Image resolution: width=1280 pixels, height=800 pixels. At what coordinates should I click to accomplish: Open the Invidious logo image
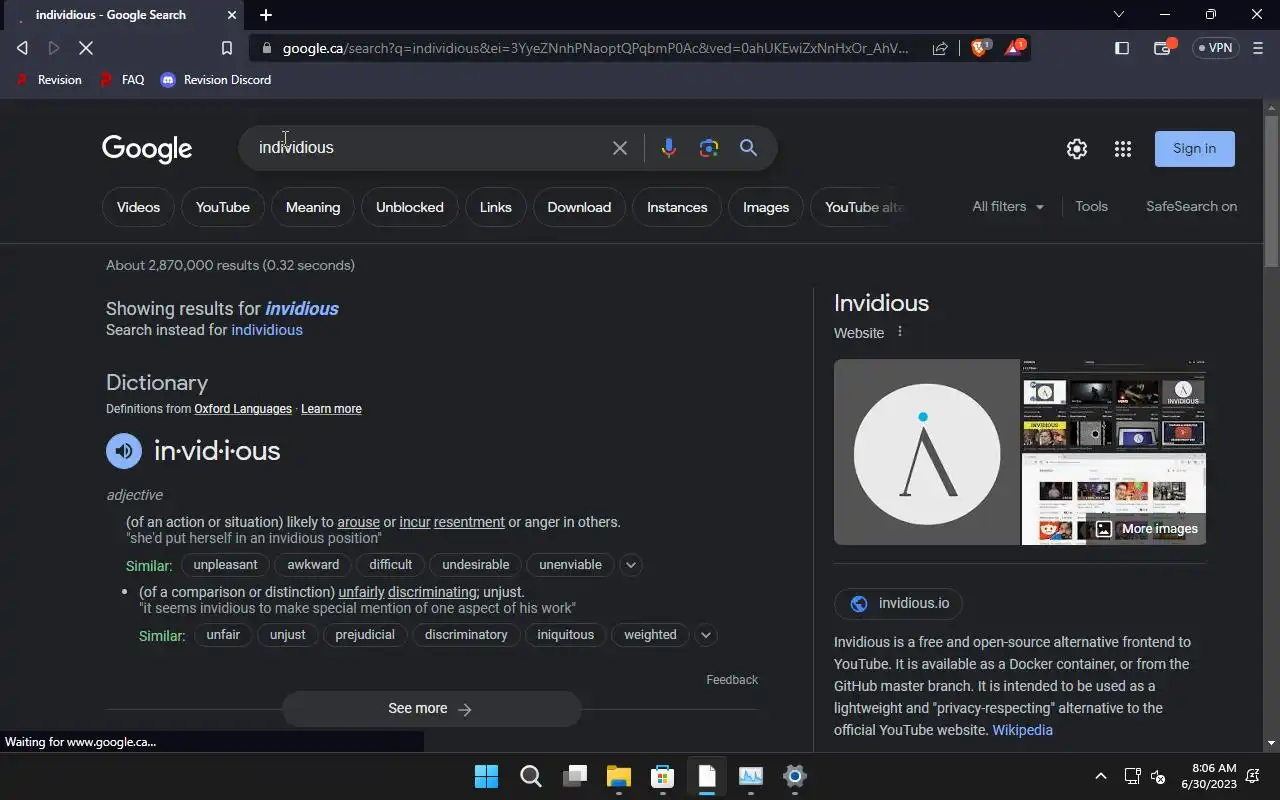(927, 452)
